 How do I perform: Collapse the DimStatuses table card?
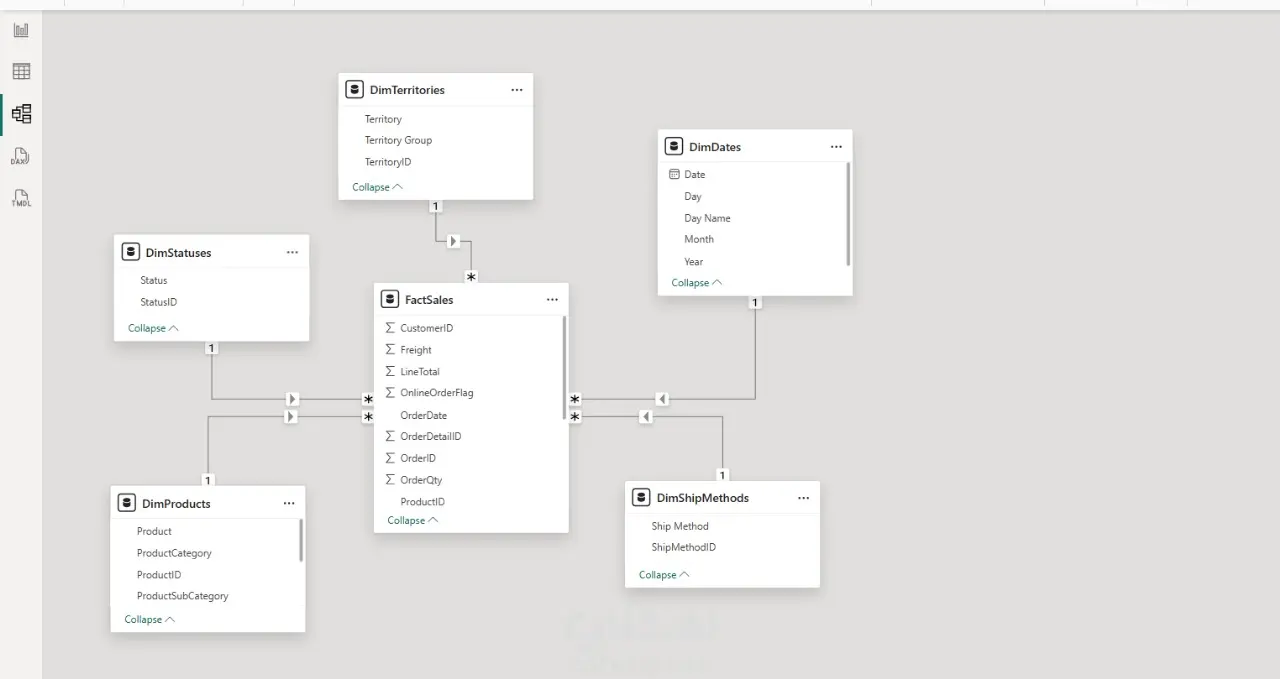153,328
